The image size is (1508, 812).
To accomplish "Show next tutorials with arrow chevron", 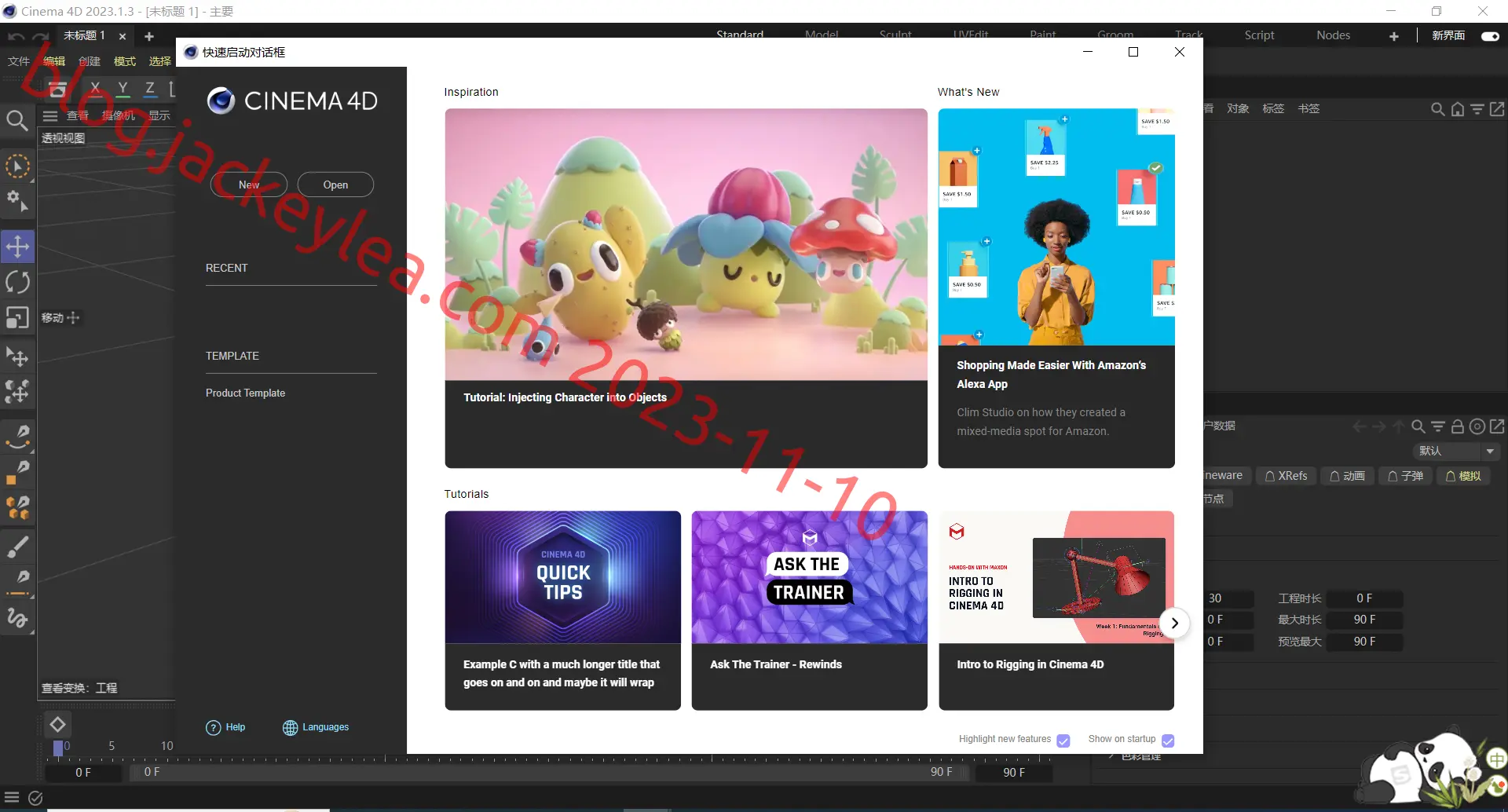I will [x=1174, y=624].
